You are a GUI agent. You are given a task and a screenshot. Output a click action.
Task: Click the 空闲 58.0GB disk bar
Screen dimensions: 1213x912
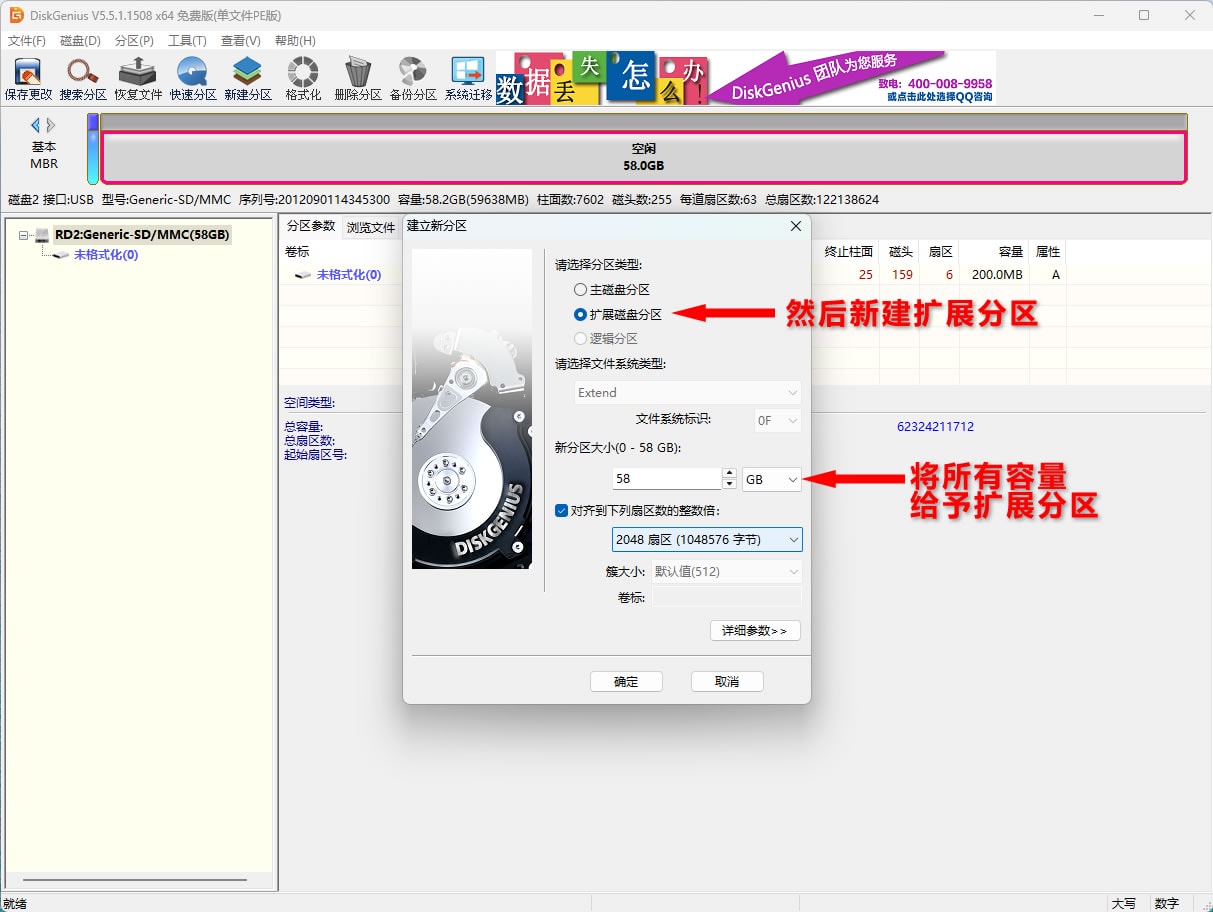pos(643,157)
